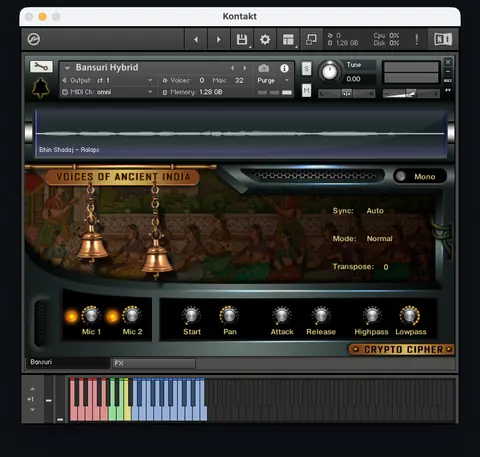Screen dimensions: 480x457
Task: Click the Crypto Cipher logo button
Action: point(402,349)
